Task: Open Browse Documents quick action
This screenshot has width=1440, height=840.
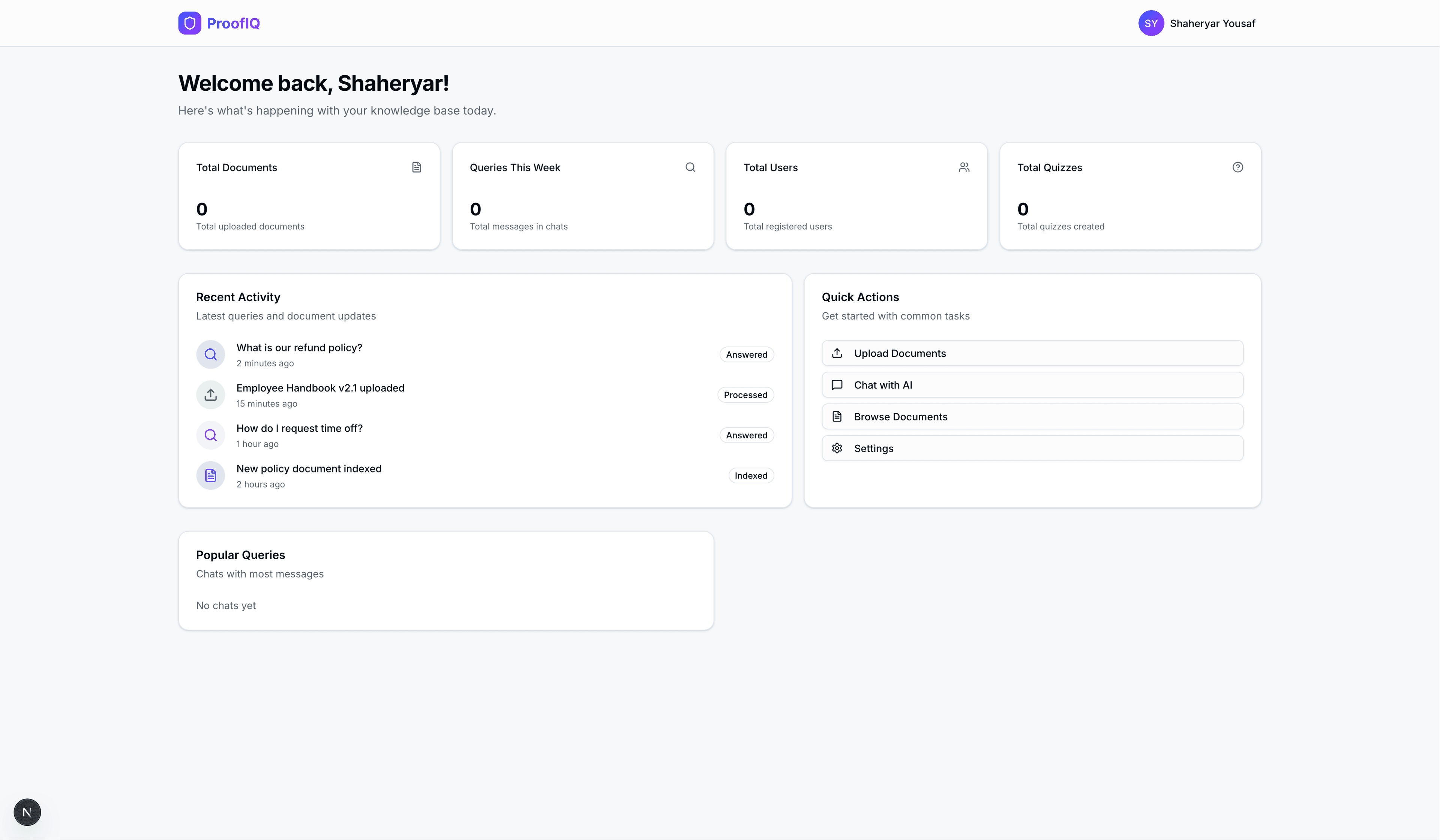Action: pos(1032,417)
